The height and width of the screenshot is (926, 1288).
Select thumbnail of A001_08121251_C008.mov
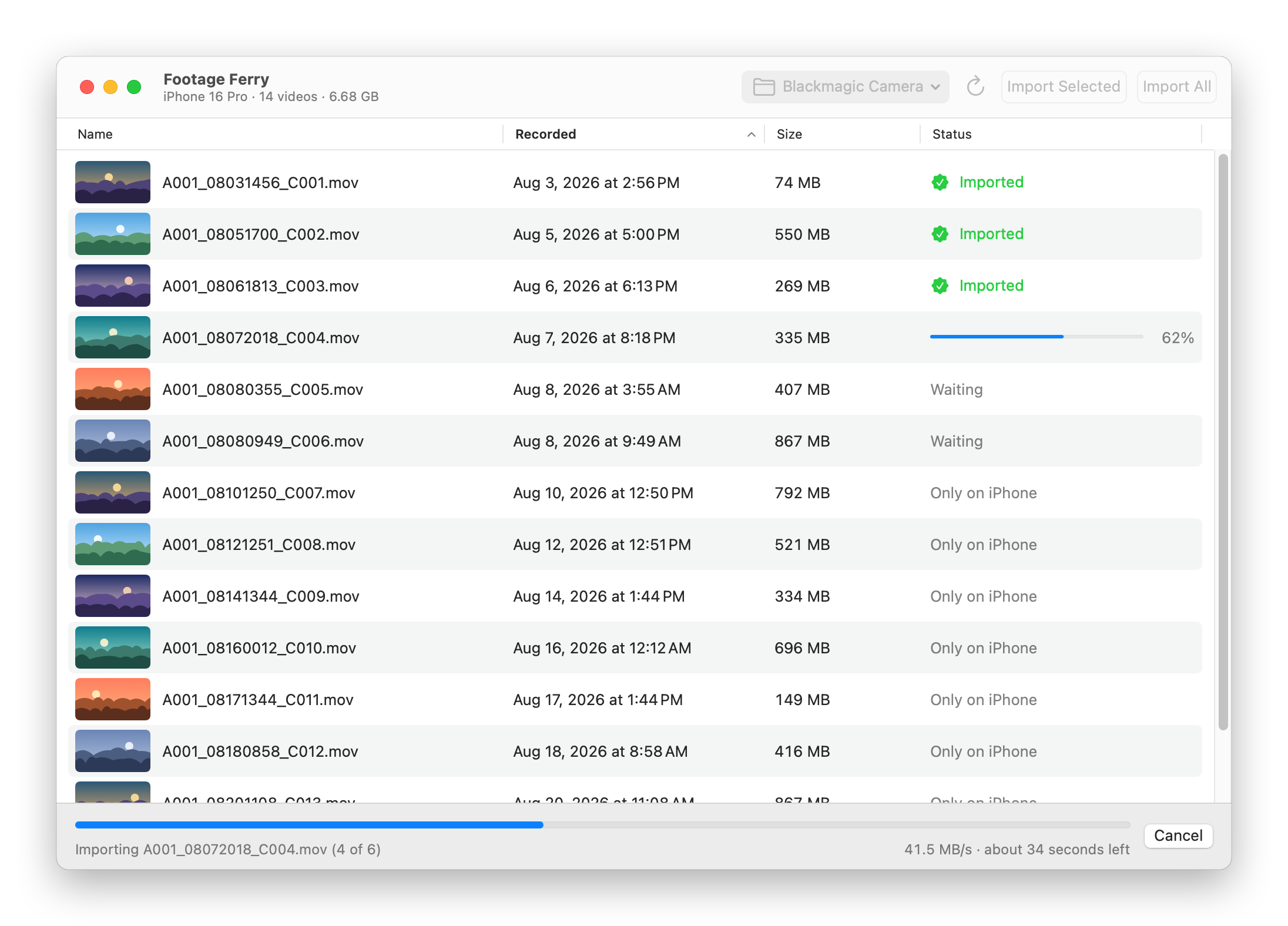pos(113,544)
